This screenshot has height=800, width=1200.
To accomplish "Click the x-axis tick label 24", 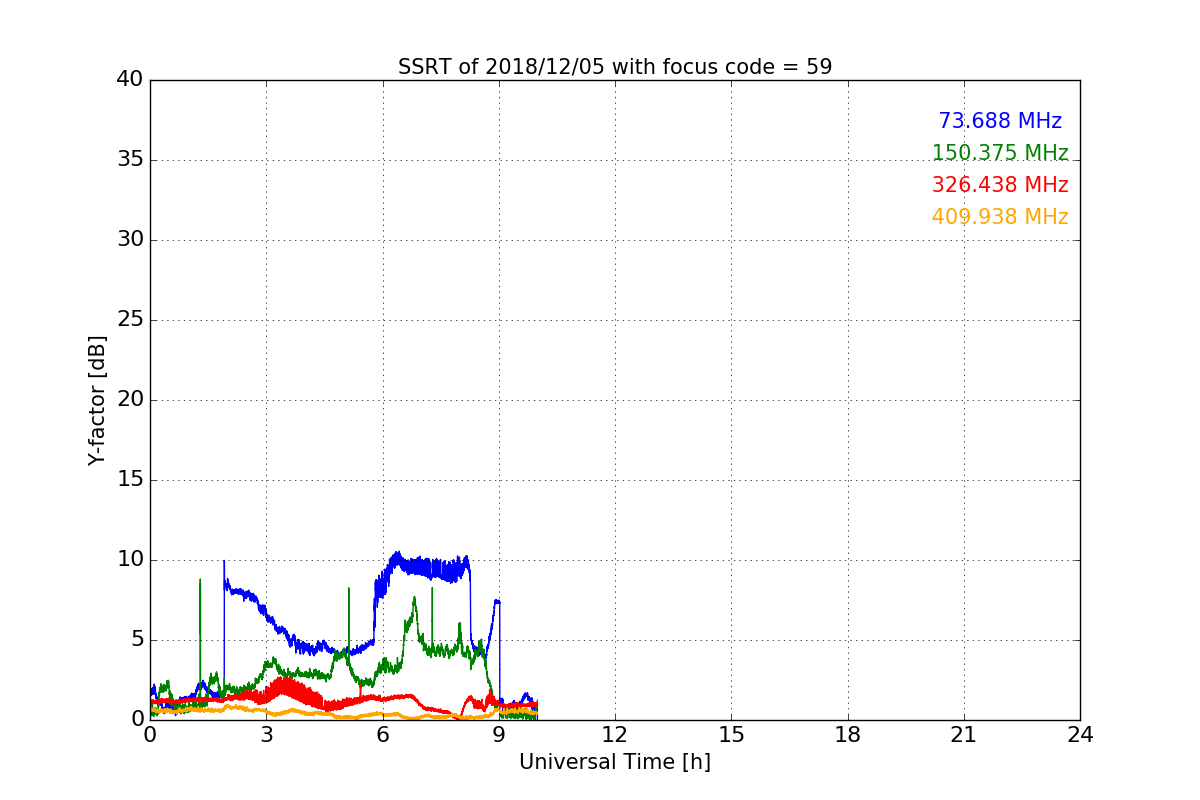I will click(x=1080, y=734).
